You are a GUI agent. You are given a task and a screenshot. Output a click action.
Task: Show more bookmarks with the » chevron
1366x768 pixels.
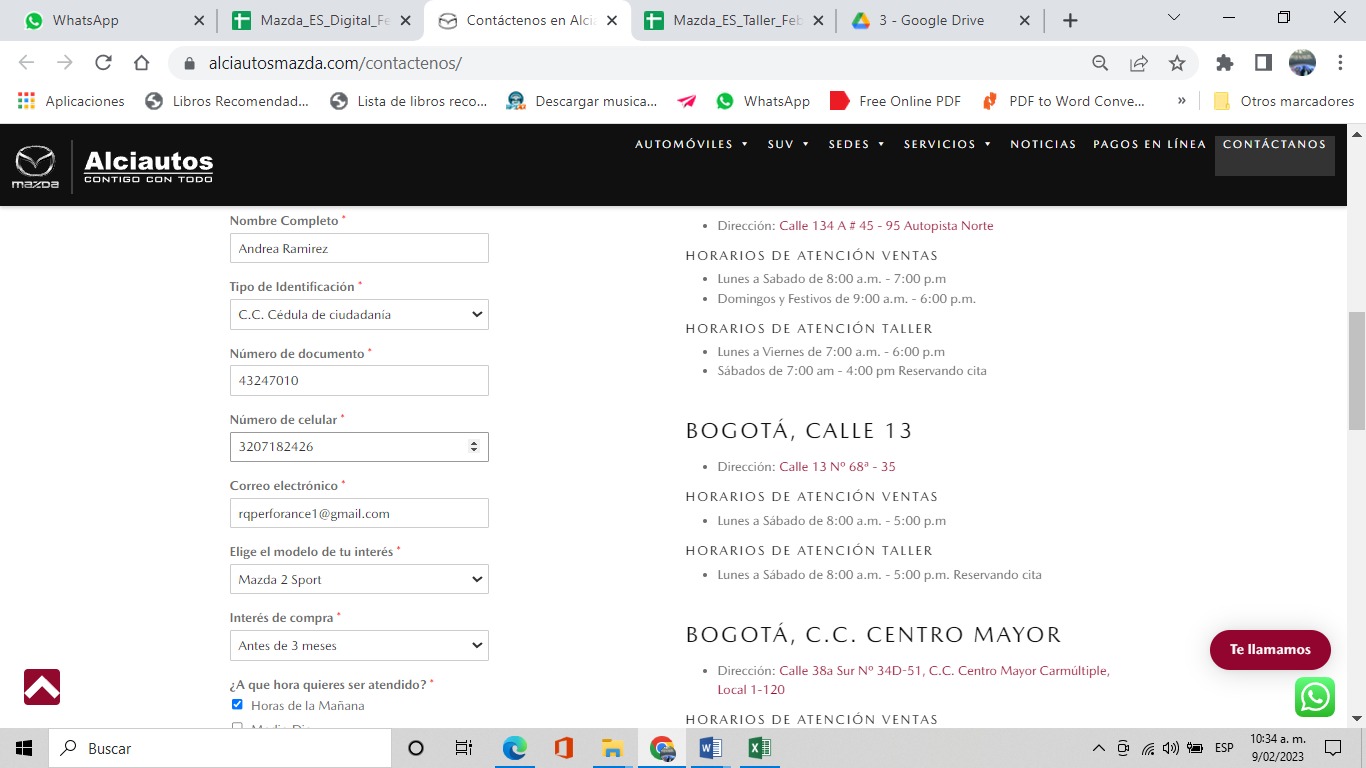coord(1182,101)
